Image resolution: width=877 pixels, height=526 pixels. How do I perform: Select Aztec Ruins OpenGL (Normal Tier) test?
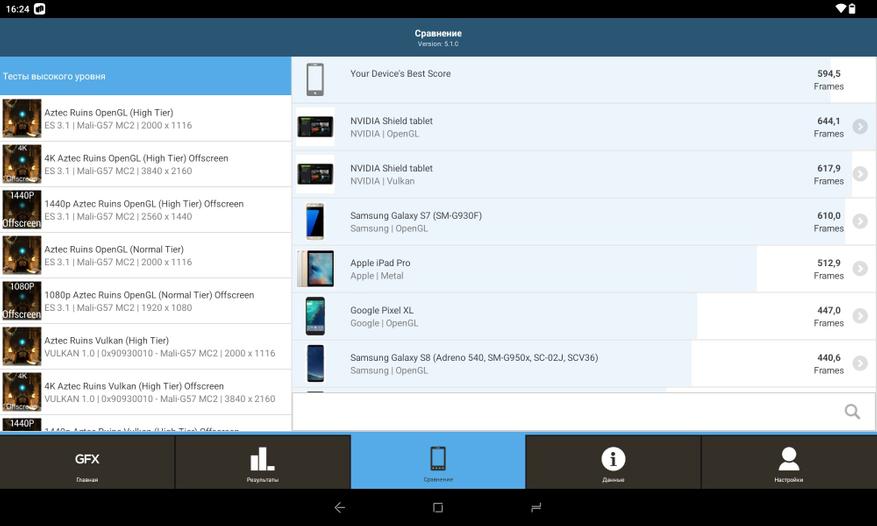tap(145, 255)
